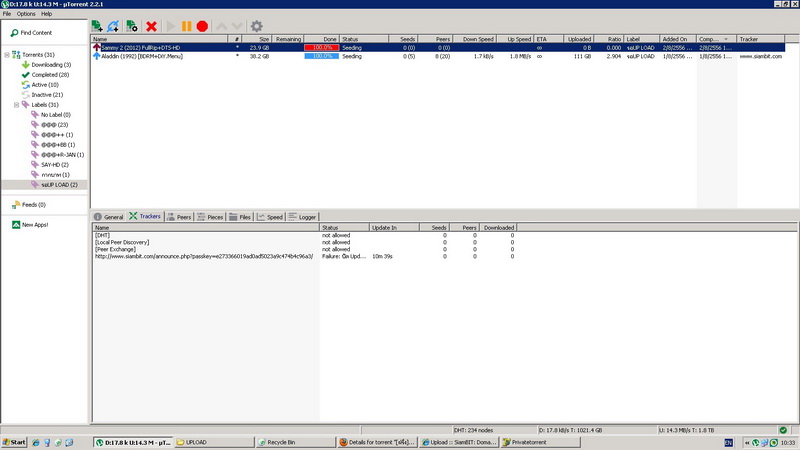The image size is (800, 450).
Task: Open Details for torrent Firefox taskbar button
Action: (378, 442)
